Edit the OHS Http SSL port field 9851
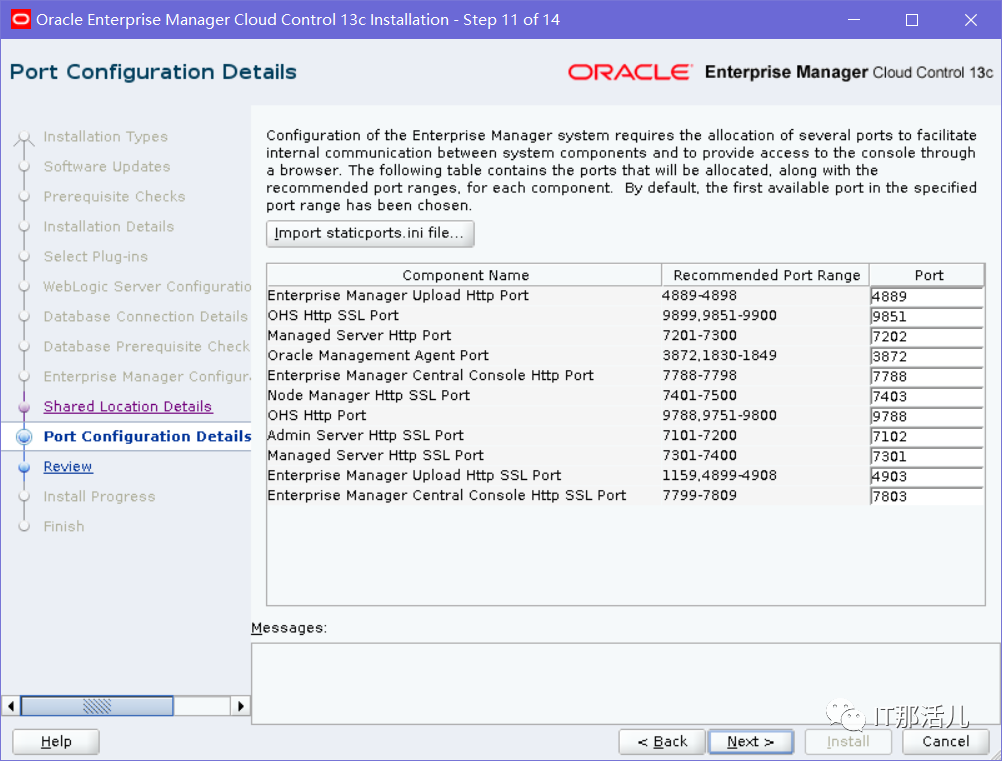 click(x=927, y=316)
